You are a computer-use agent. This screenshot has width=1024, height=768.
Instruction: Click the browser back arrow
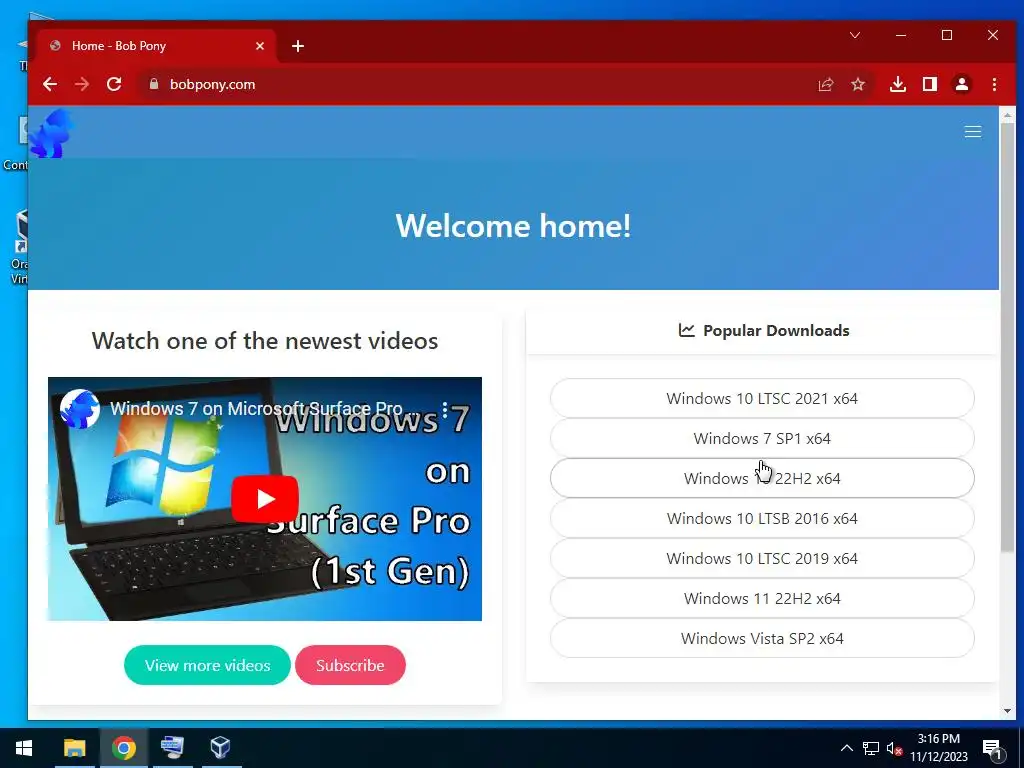[x=50, y=84]
